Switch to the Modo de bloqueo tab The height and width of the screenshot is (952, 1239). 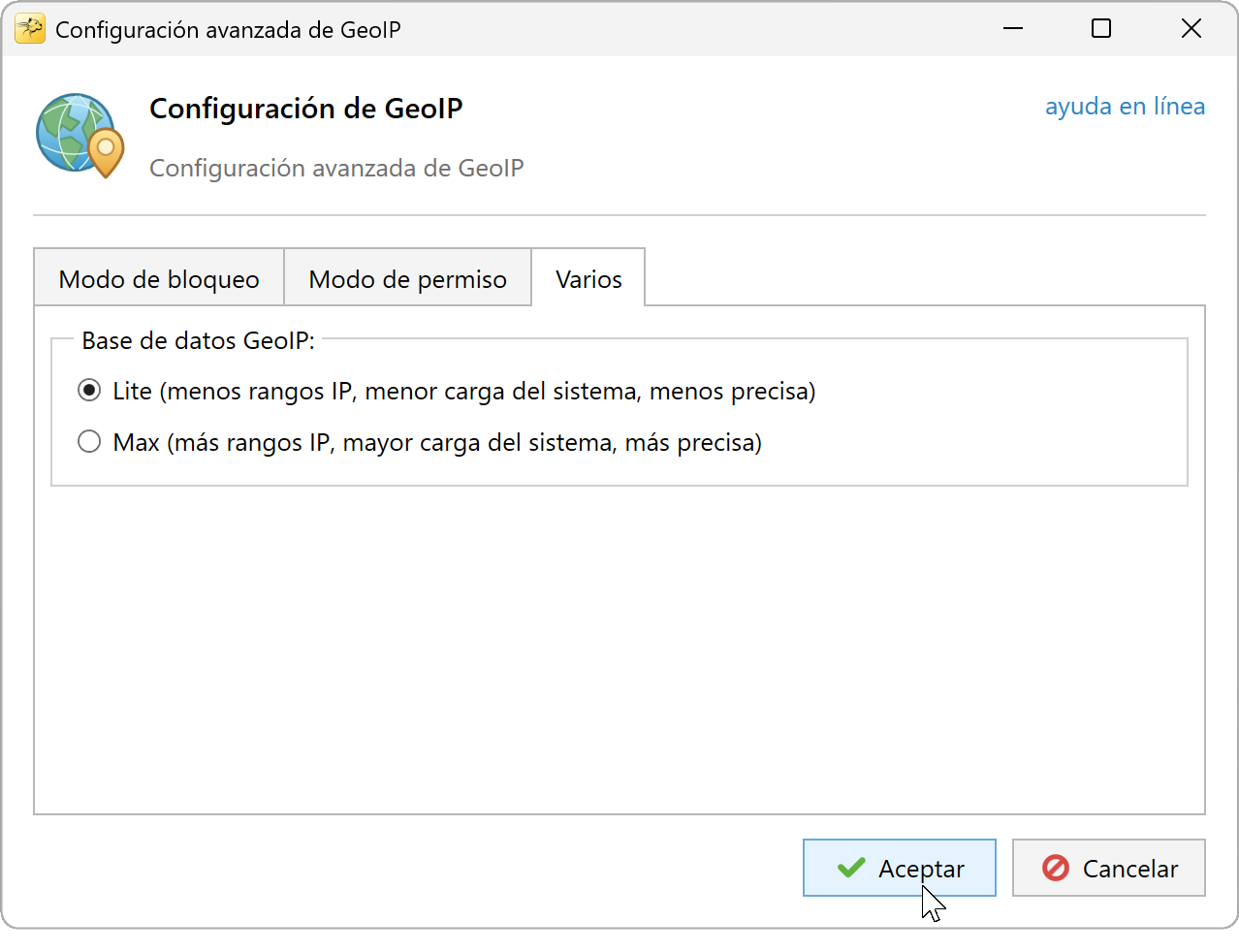coord(159,279)
